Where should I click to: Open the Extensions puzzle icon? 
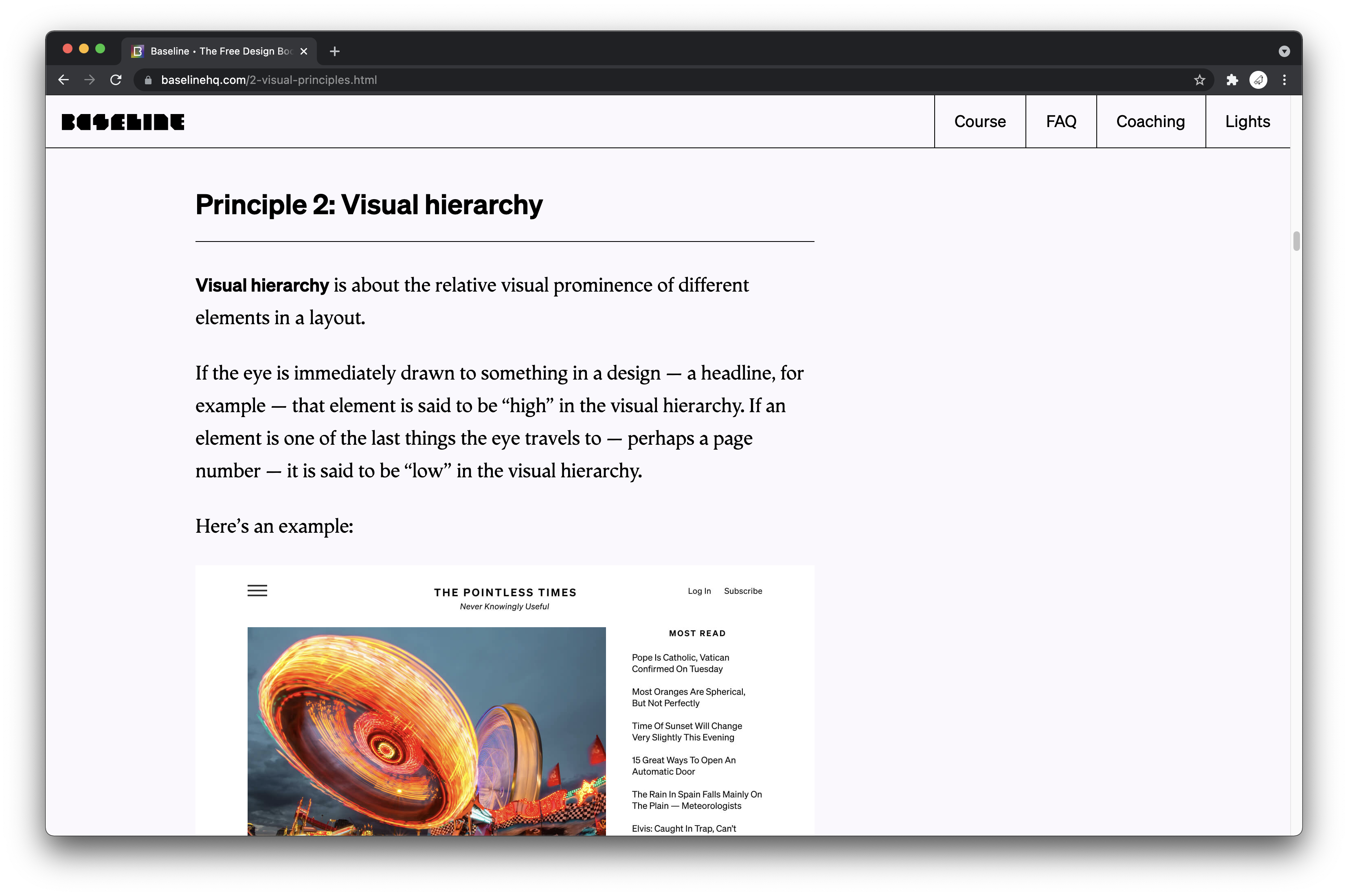coord(1232,80)
